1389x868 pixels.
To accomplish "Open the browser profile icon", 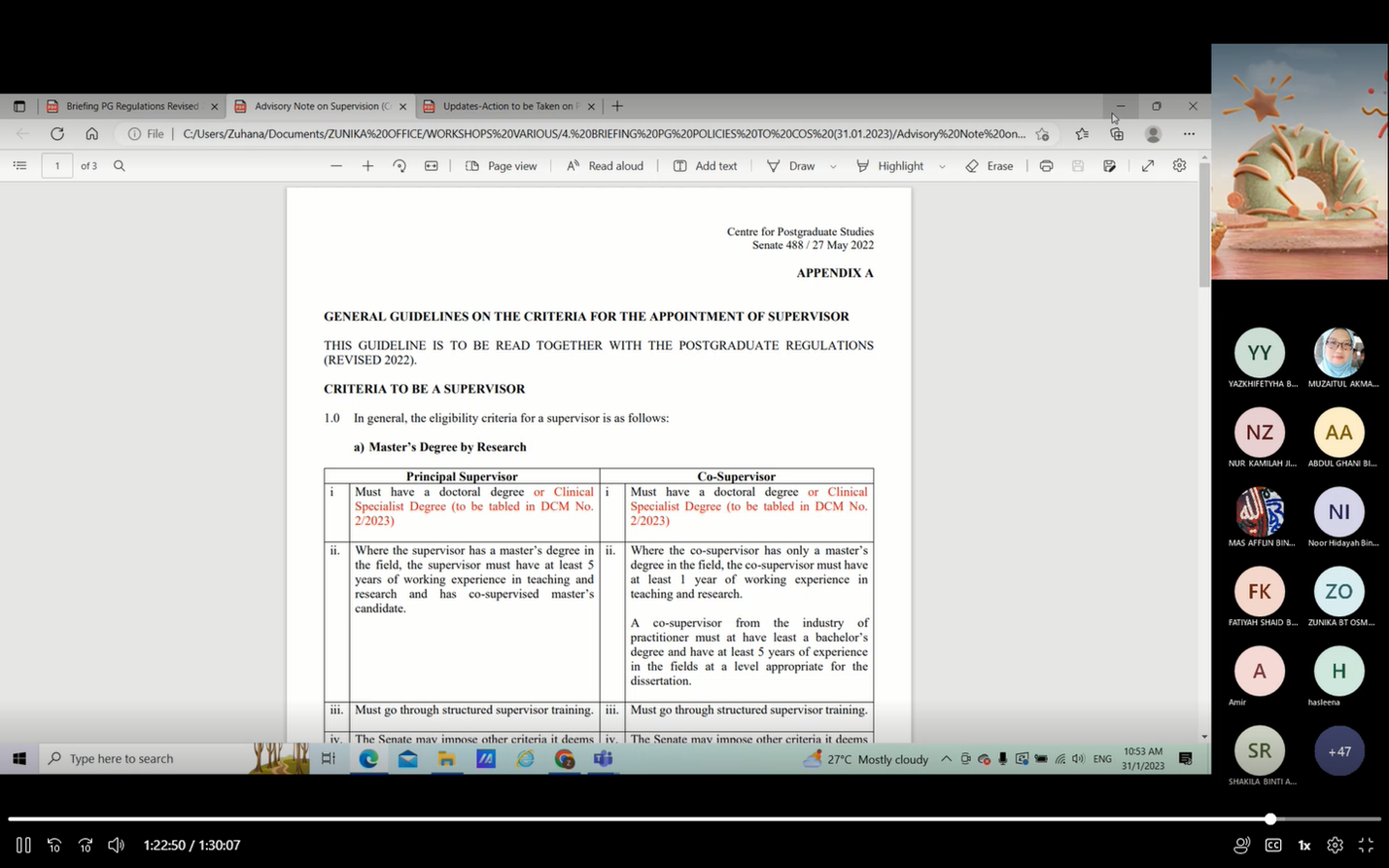I will pyautogui.click(x=1153, y=134).
